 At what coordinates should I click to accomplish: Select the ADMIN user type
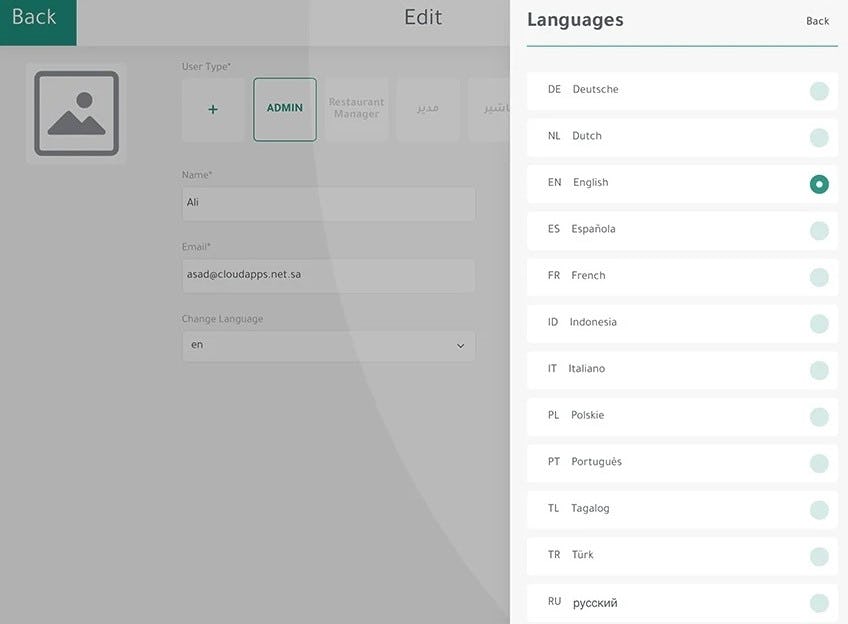click(x=284, y=110)
